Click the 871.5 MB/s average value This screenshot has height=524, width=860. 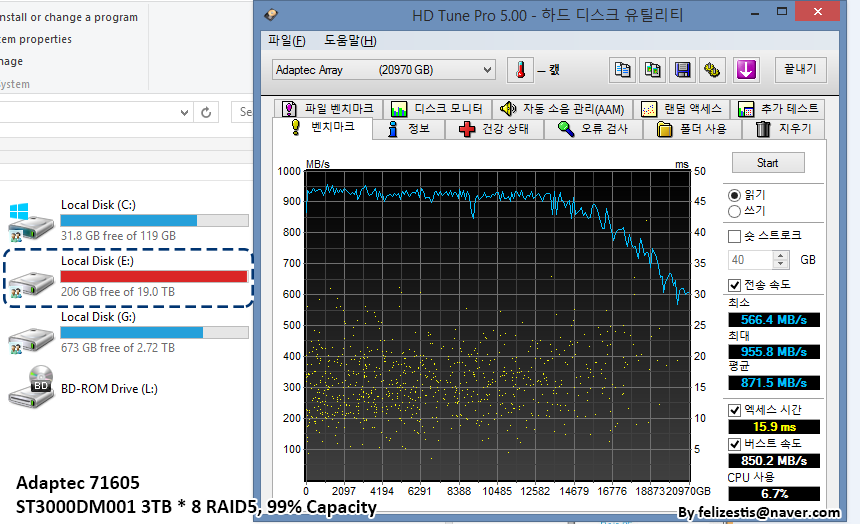click(774, 383)
